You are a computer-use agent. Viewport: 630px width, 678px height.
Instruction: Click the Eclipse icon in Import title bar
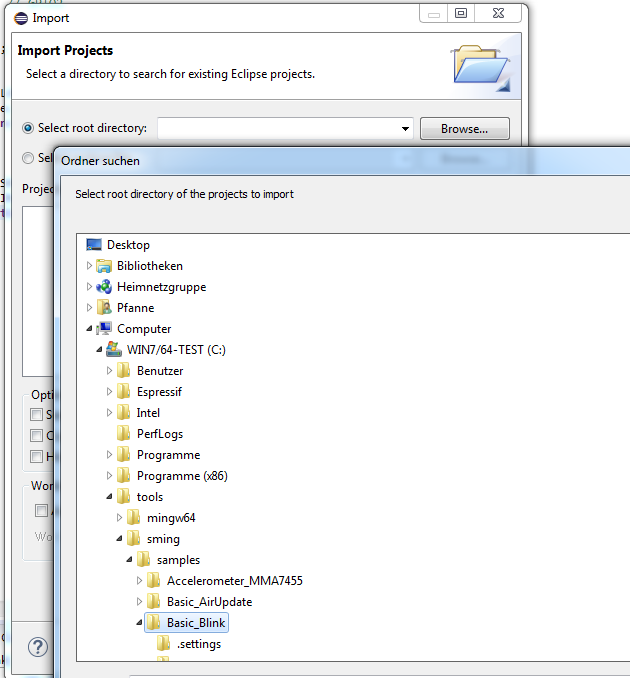21,18
